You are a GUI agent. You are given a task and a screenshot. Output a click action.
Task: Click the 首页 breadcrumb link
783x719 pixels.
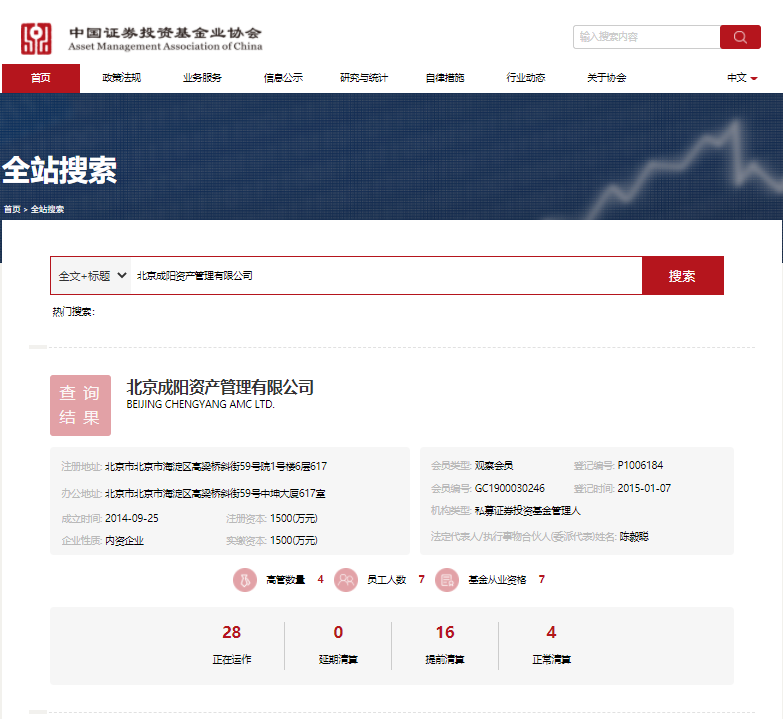12,209
